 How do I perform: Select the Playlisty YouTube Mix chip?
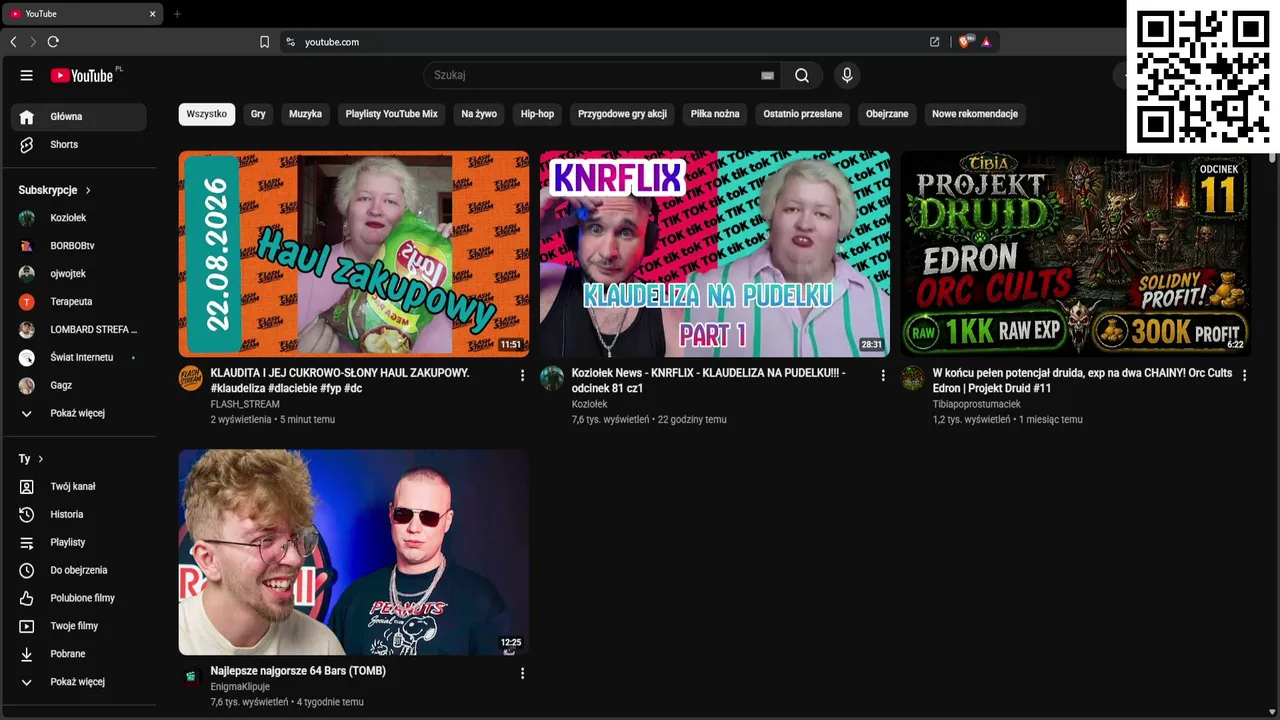392,114
